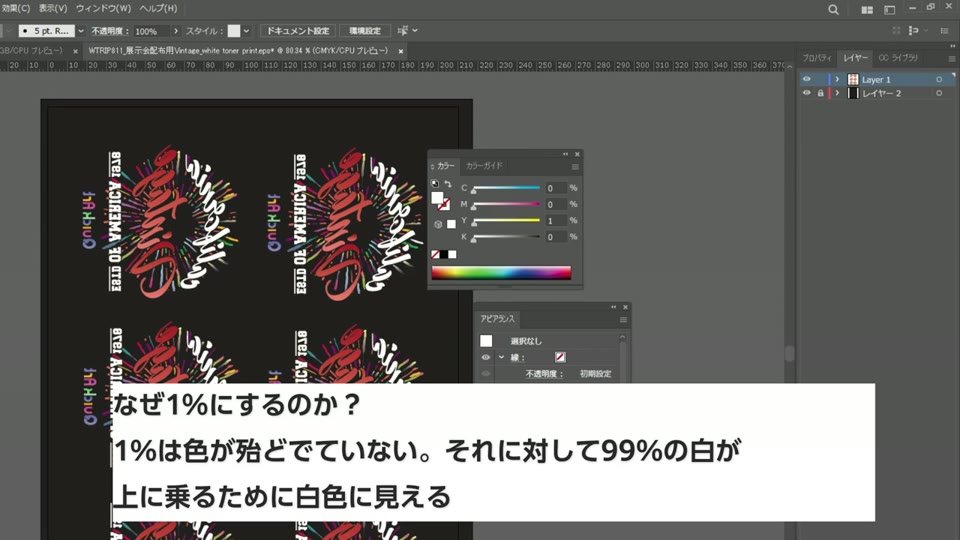This screenshot has height=540, width=960.
Task: Open the graphic style (スタイル) dropdown
Action: (x=246, y=31)
